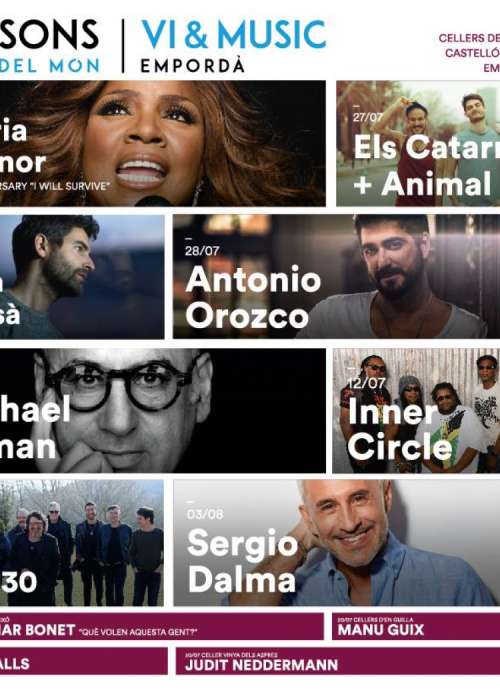This screenshot has width=500, height=700.
Task: Click the Cellers de Castelló venue text
Action: (469, 53)
